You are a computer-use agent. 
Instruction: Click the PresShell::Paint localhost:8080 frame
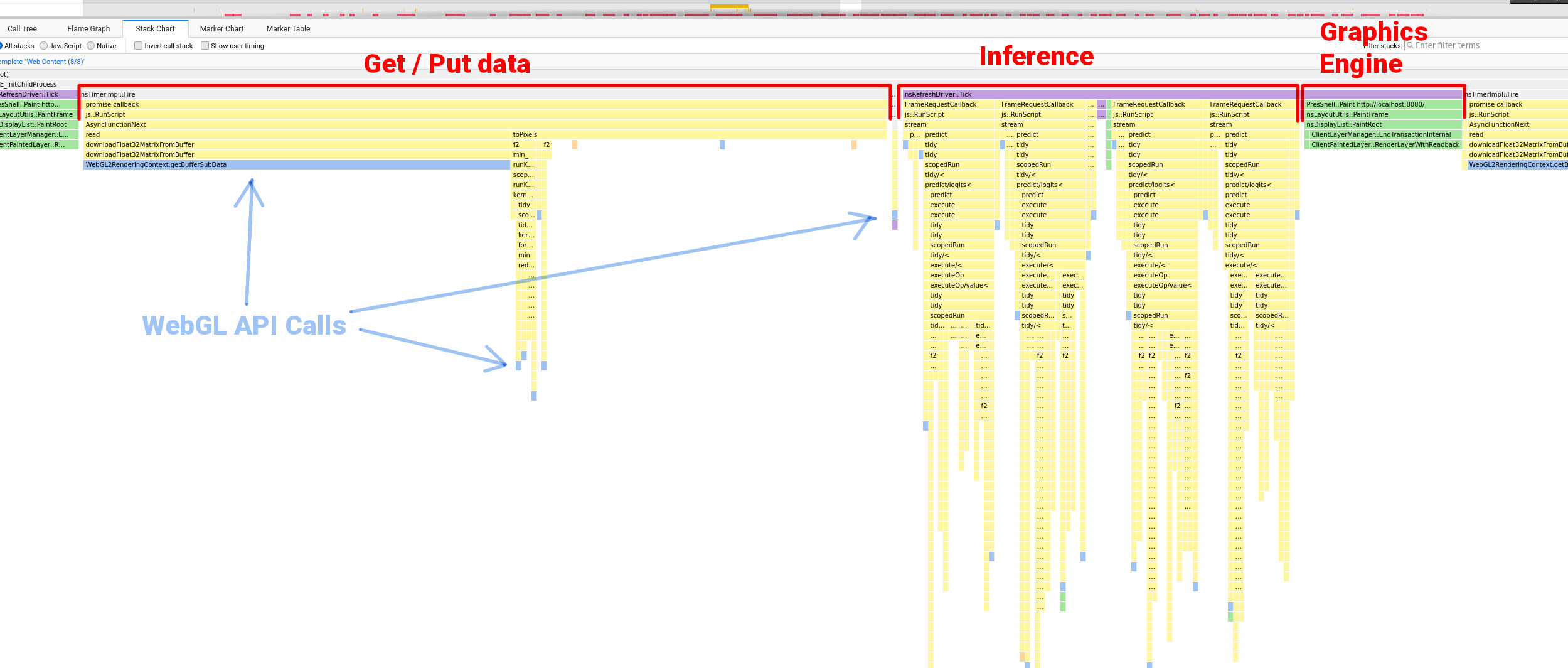tap(1382, 105)
